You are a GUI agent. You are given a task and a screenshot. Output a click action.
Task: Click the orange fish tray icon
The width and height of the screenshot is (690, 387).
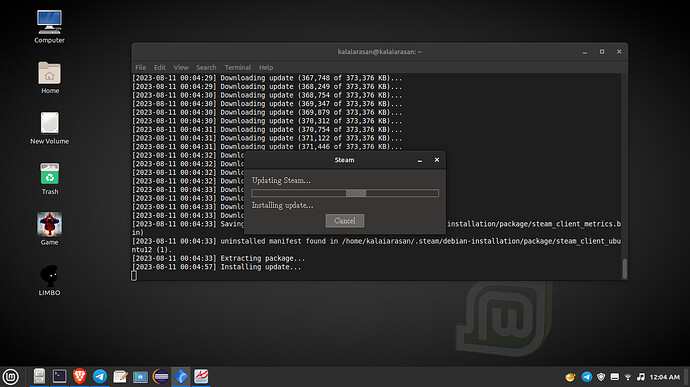570,377
